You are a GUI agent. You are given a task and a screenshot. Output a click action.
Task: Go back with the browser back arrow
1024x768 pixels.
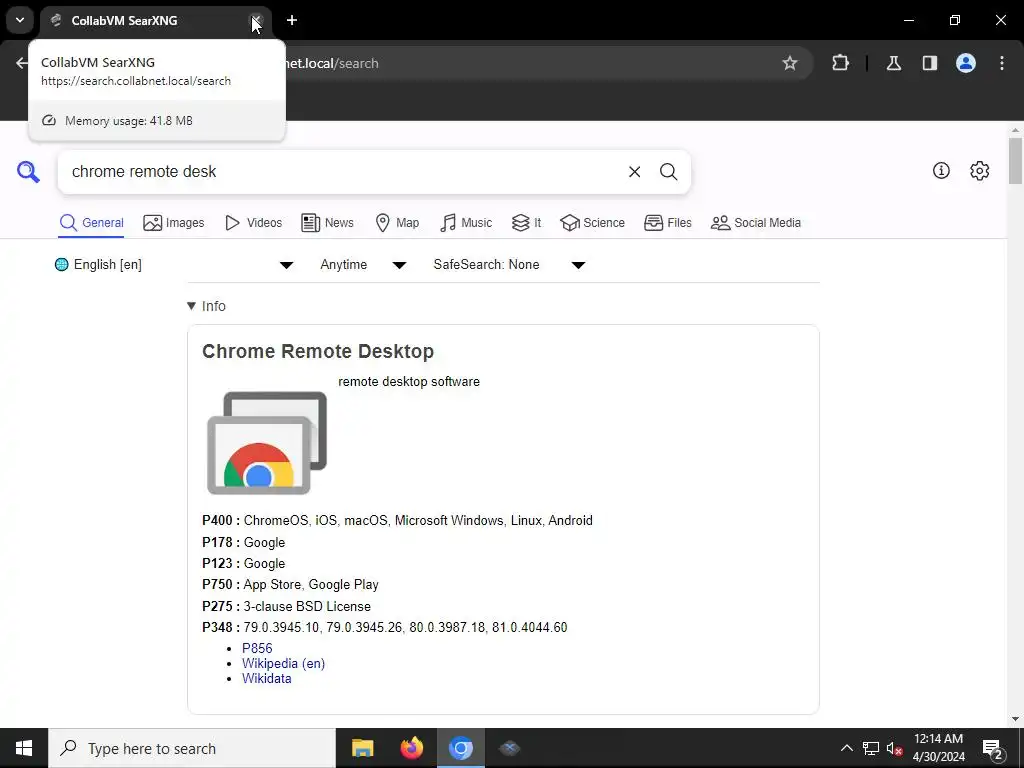tap(22, 63)
